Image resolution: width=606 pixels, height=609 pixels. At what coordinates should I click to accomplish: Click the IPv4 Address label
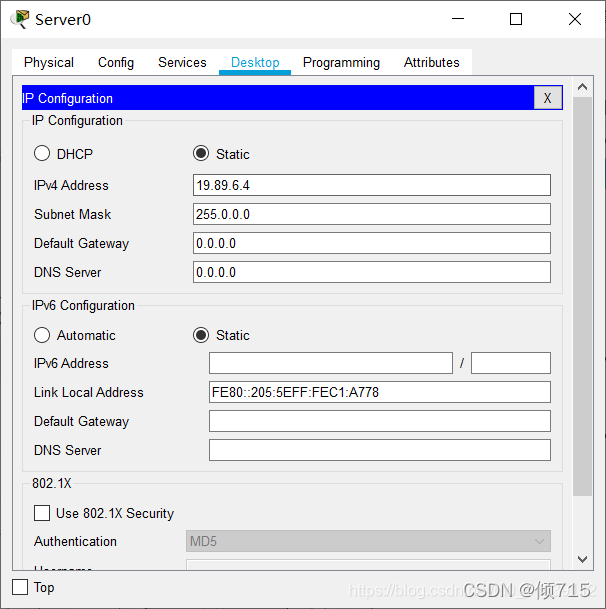[x=71, y=185]
